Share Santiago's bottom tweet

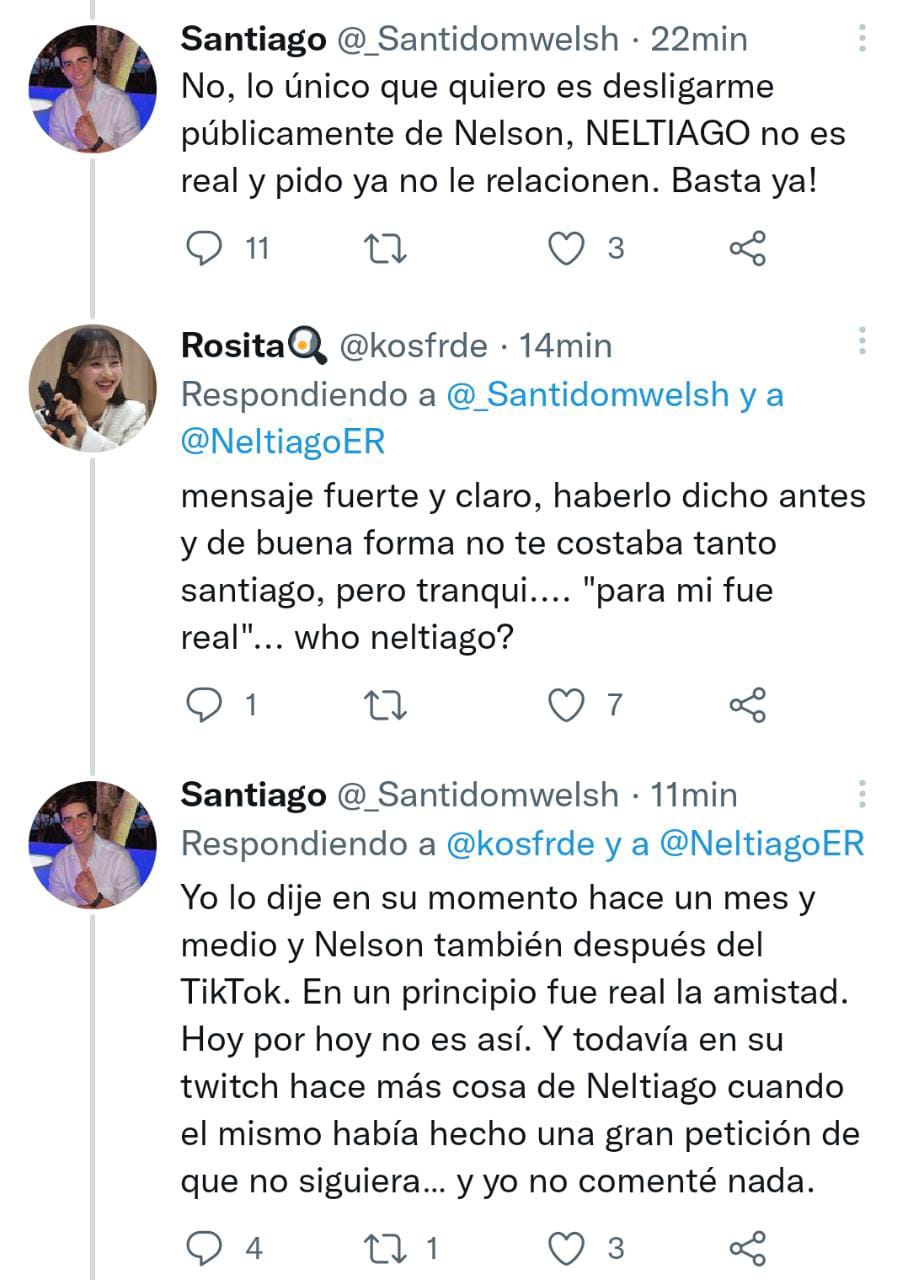pos(750,1248)
